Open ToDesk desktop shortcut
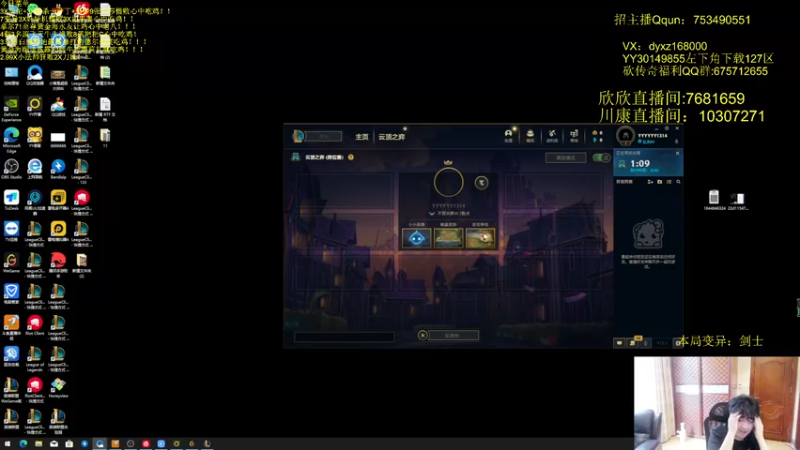 [11, 200]
